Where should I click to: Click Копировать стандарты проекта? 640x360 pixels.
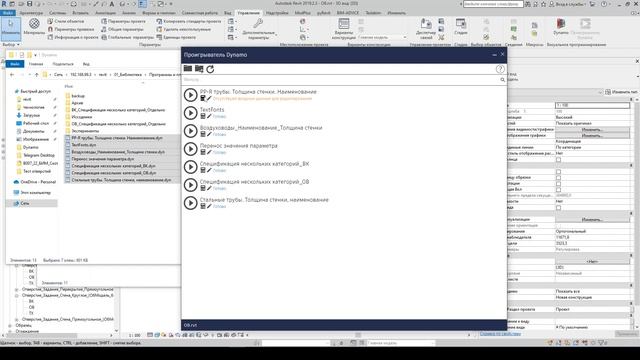(x=189, y=21)
